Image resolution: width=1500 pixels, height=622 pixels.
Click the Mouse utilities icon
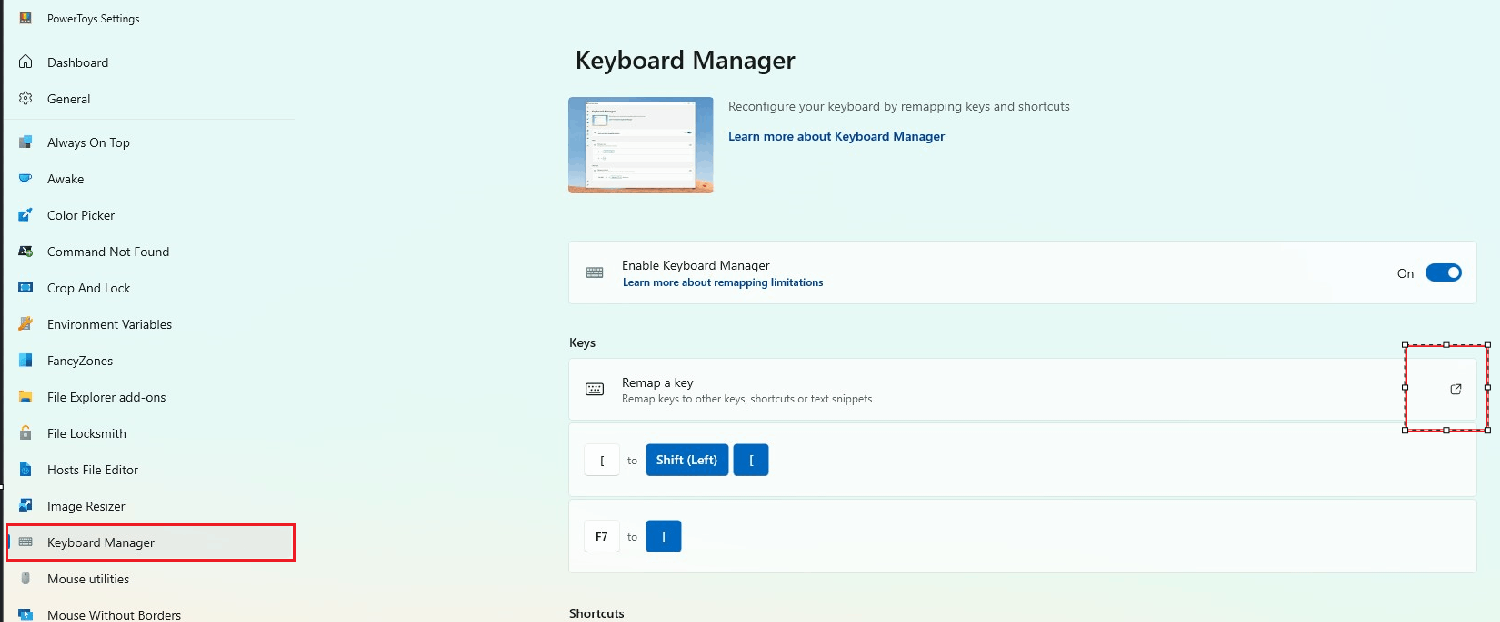[x=26, y=578]
